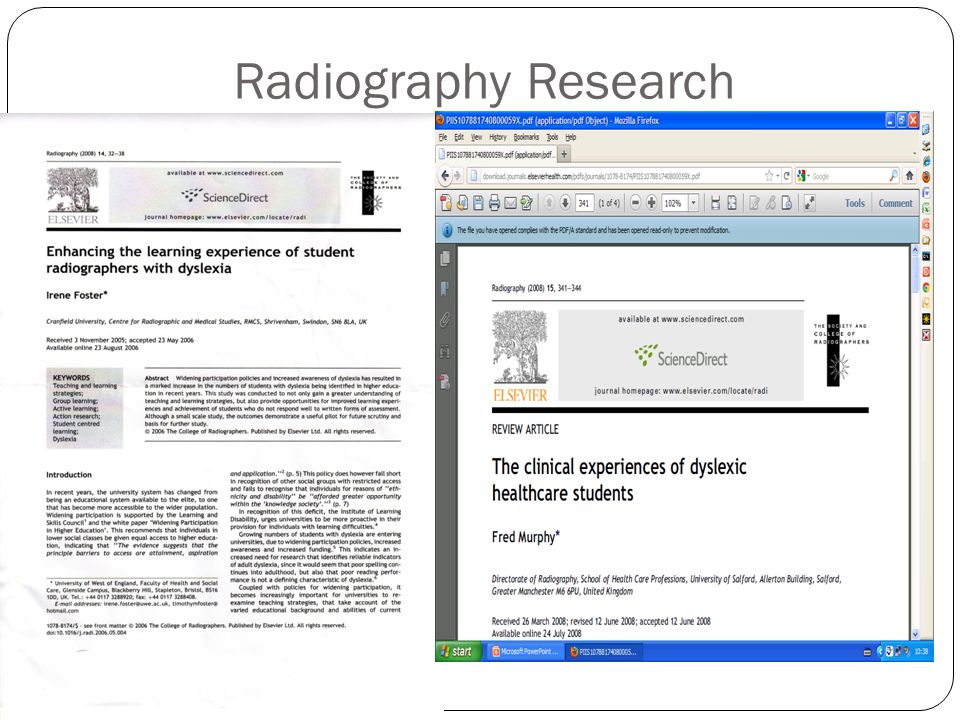Screen dimensions: 960x720
Task: Open the Help menu in Firefox
Action: coord(571,137)
